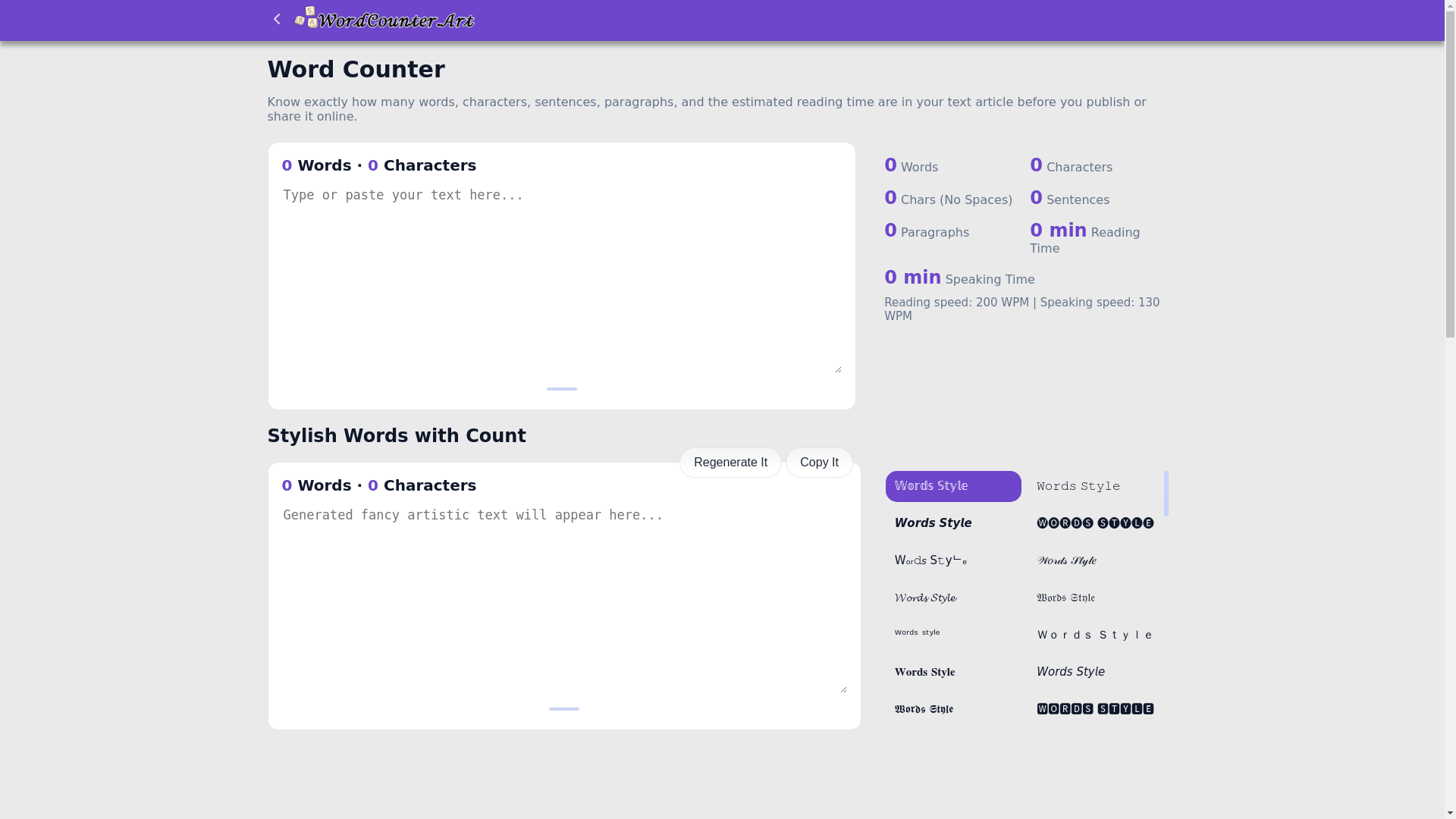
Task: Choose the thin Fraktur Words Style font
Action: [x=1096, y=598]
